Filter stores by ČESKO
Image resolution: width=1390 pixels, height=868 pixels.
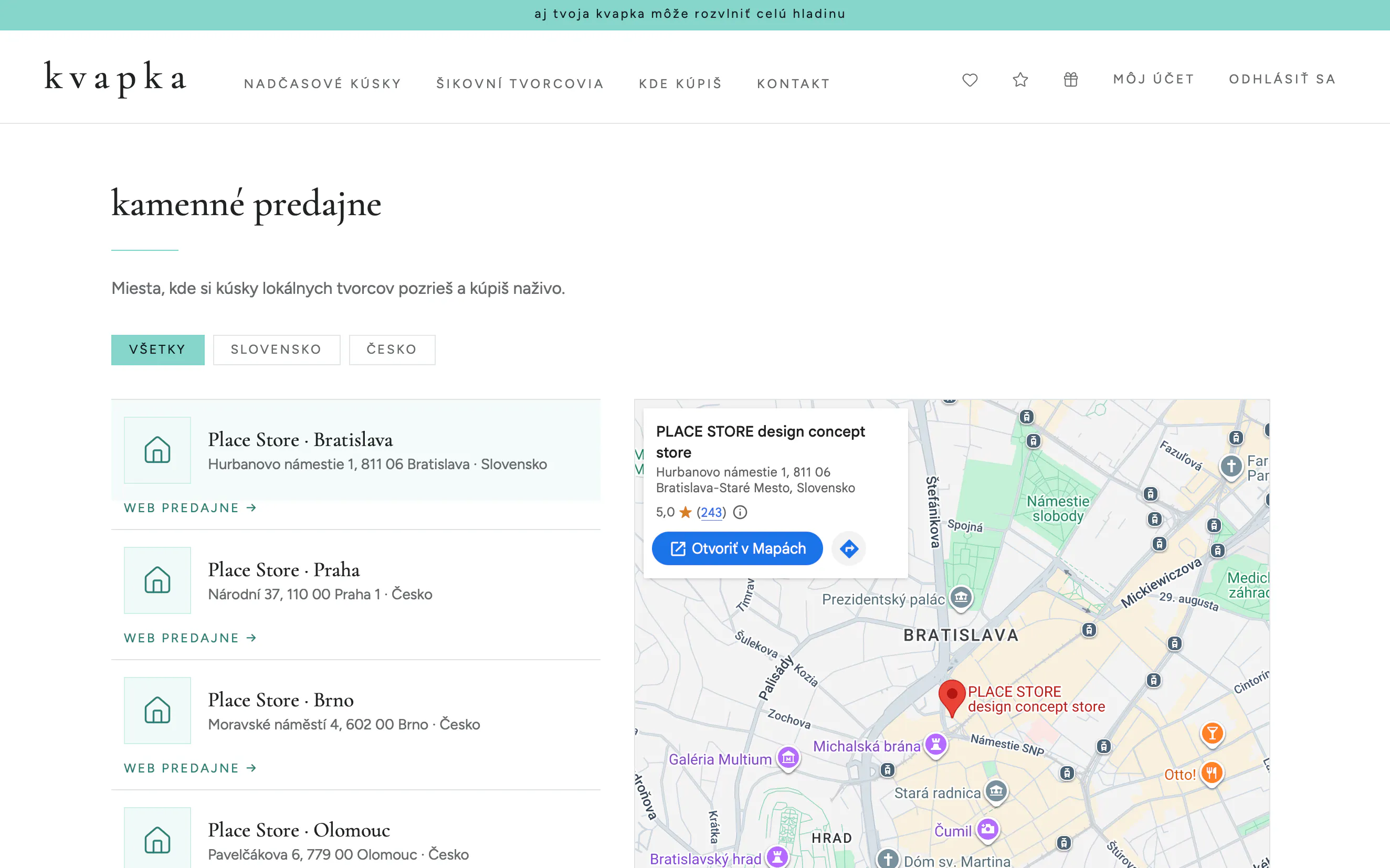392,350
